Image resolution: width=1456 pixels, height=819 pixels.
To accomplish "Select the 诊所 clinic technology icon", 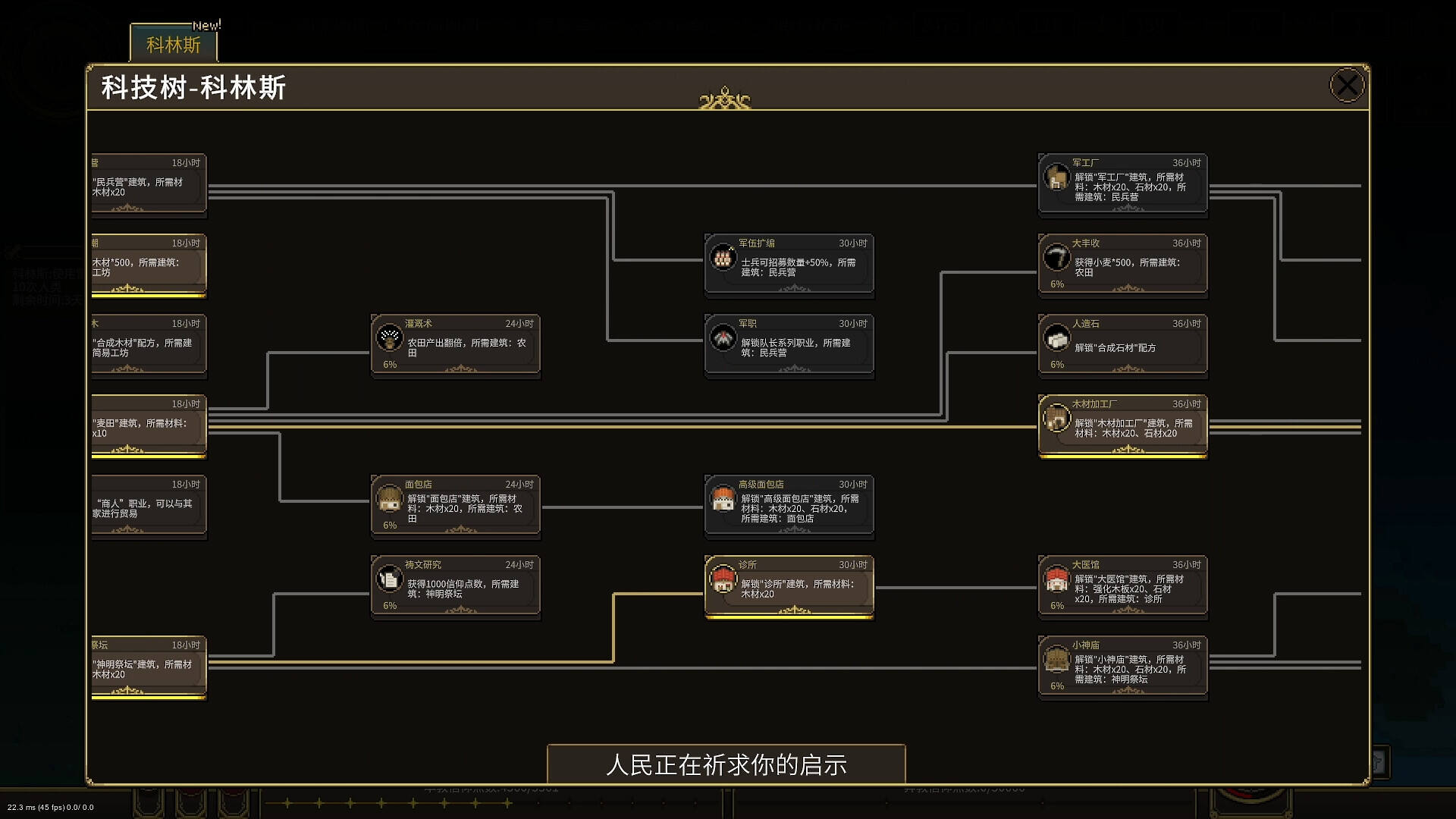I will (x=723, y=581).
